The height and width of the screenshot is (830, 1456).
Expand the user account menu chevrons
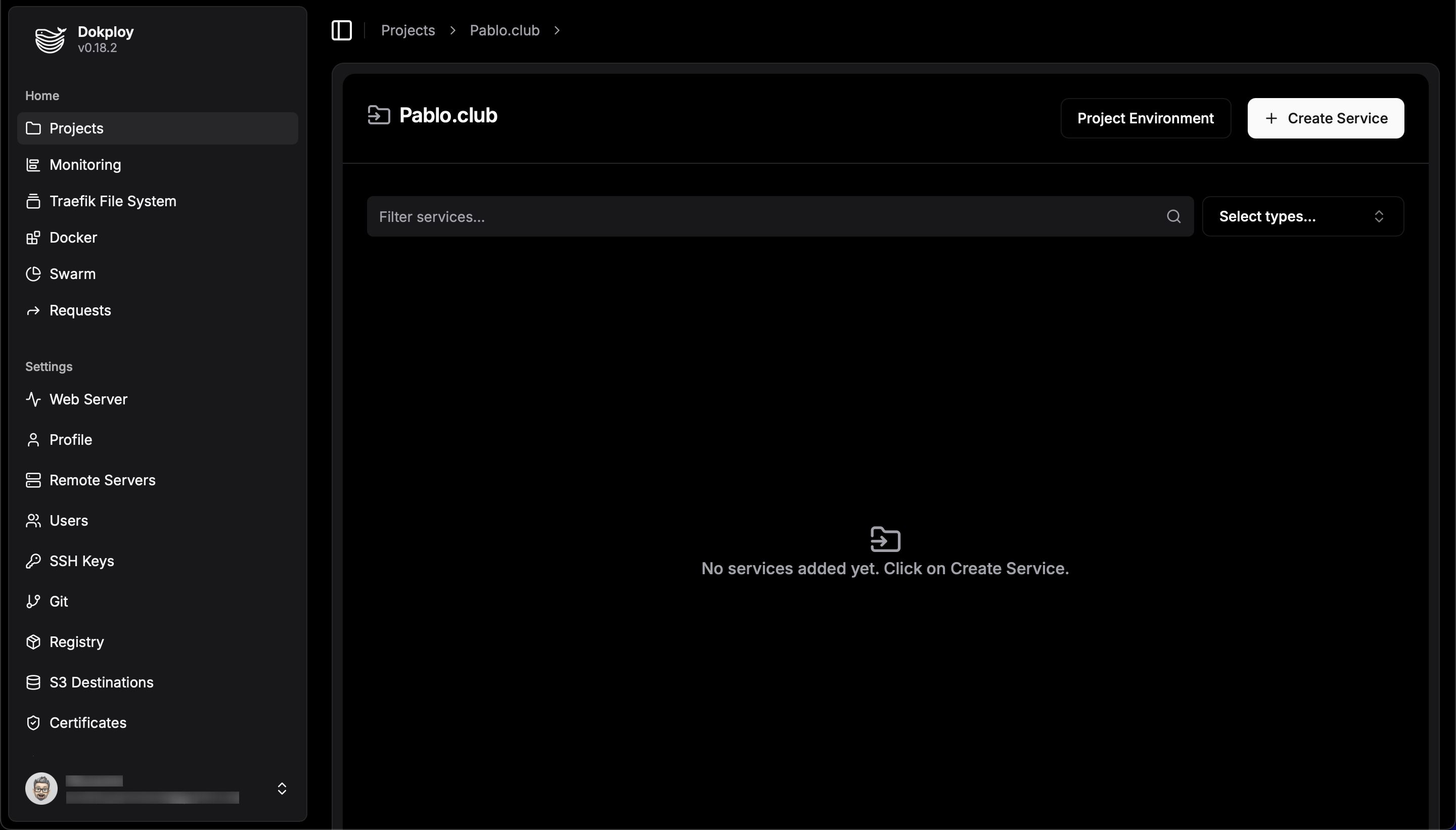coord(282,789)
